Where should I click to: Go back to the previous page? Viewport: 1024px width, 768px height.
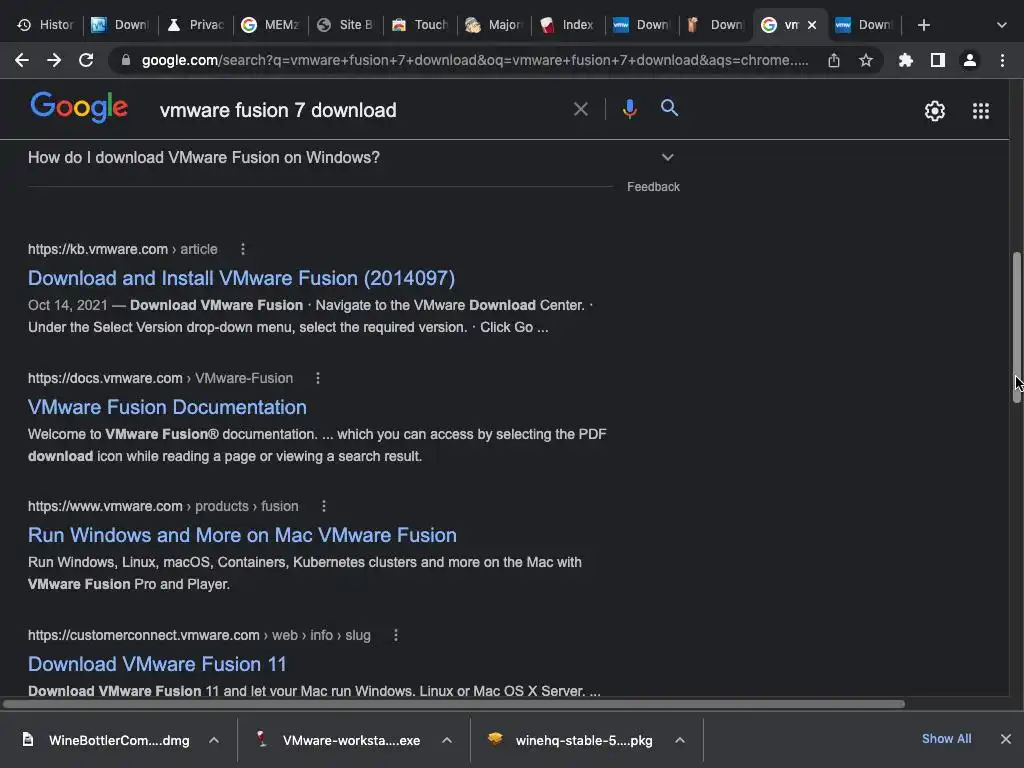(22, 60)
